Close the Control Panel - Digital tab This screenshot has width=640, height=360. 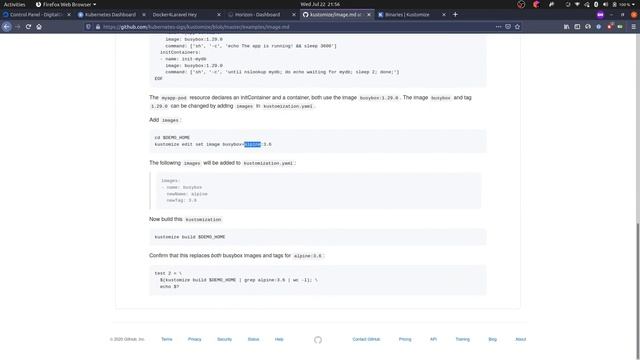[x=69, y=15]
